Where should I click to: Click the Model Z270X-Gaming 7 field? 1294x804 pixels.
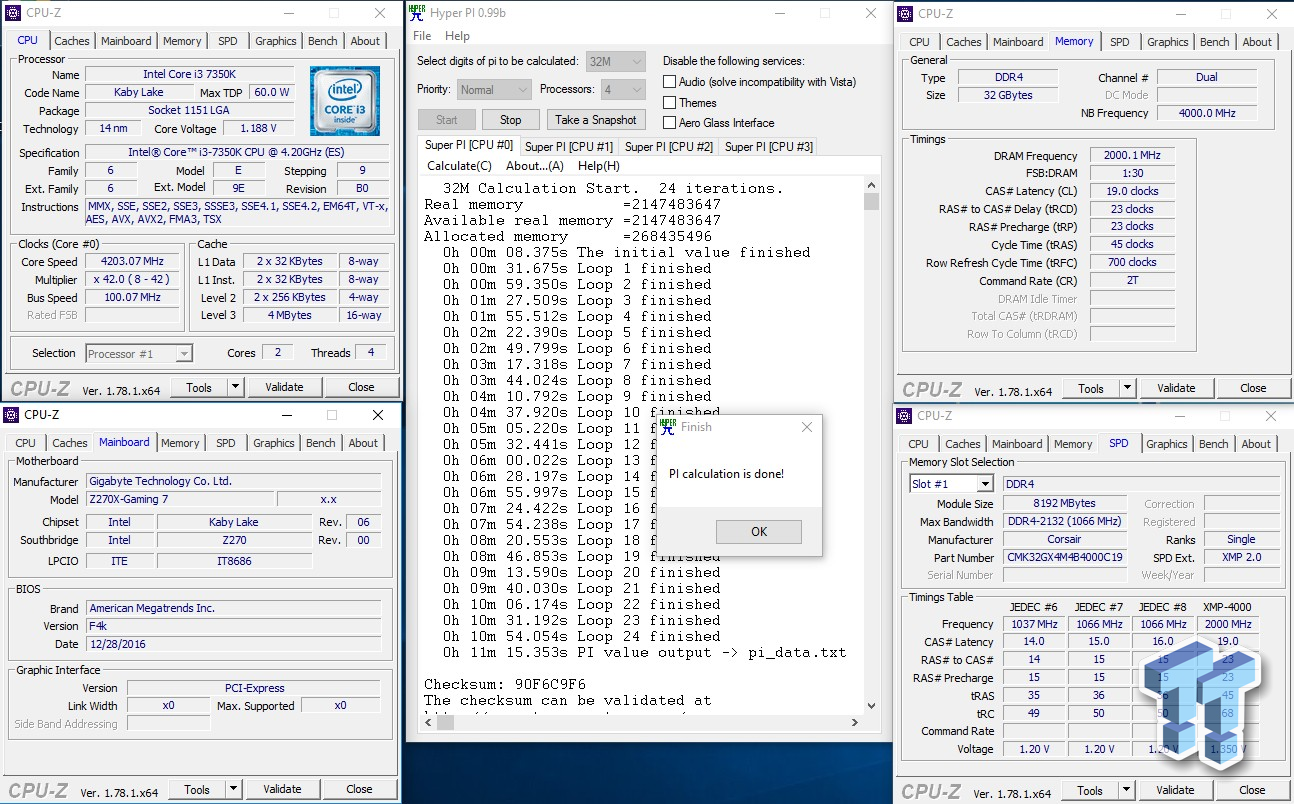[x=180, y=499]
